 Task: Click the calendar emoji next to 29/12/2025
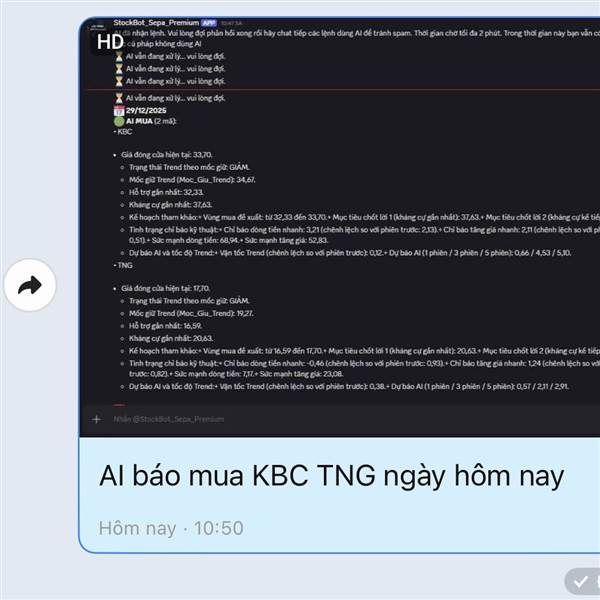point(119,111)
